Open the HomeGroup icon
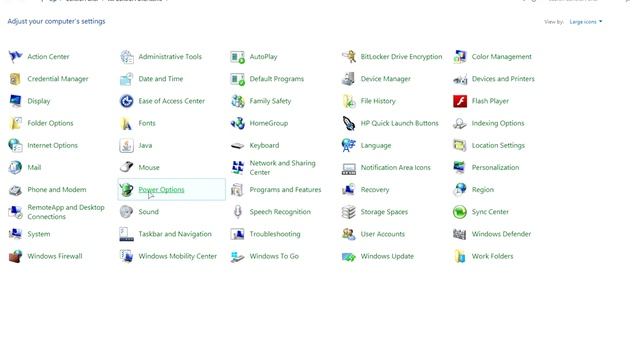This screenshot has height=360, width=640. tap(238, 123)
